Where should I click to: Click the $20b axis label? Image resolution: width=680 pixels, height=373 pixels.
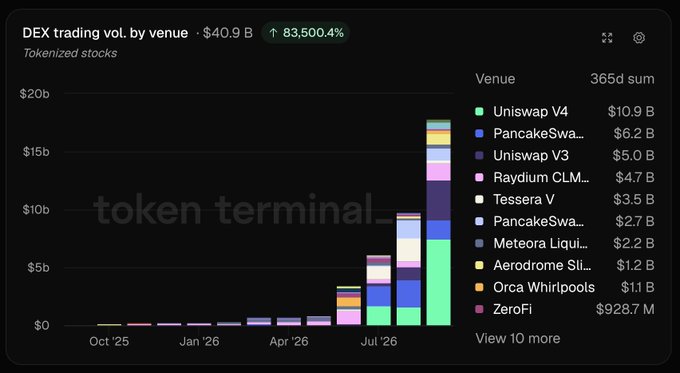35,94
